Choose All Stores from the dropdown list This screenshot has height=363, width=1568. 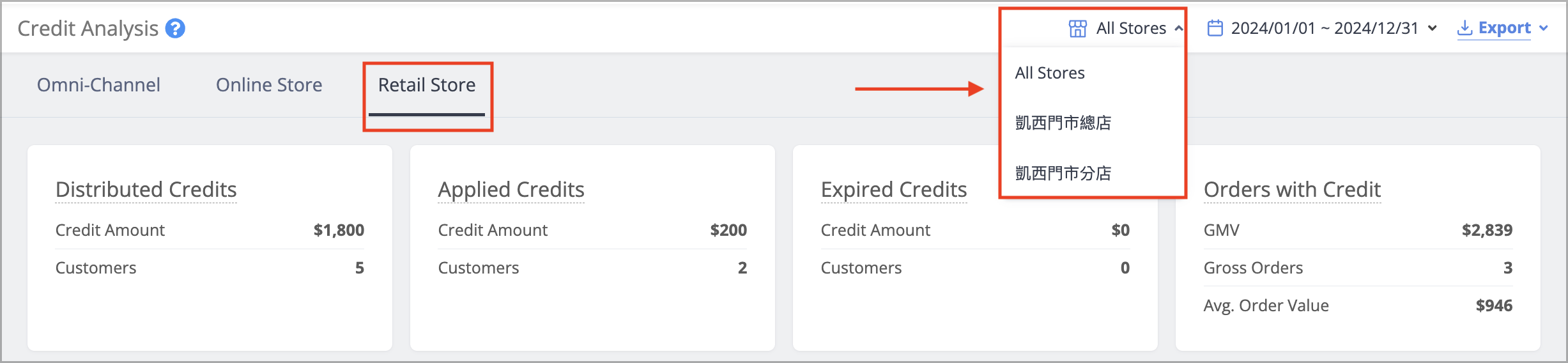(1050, 73)
